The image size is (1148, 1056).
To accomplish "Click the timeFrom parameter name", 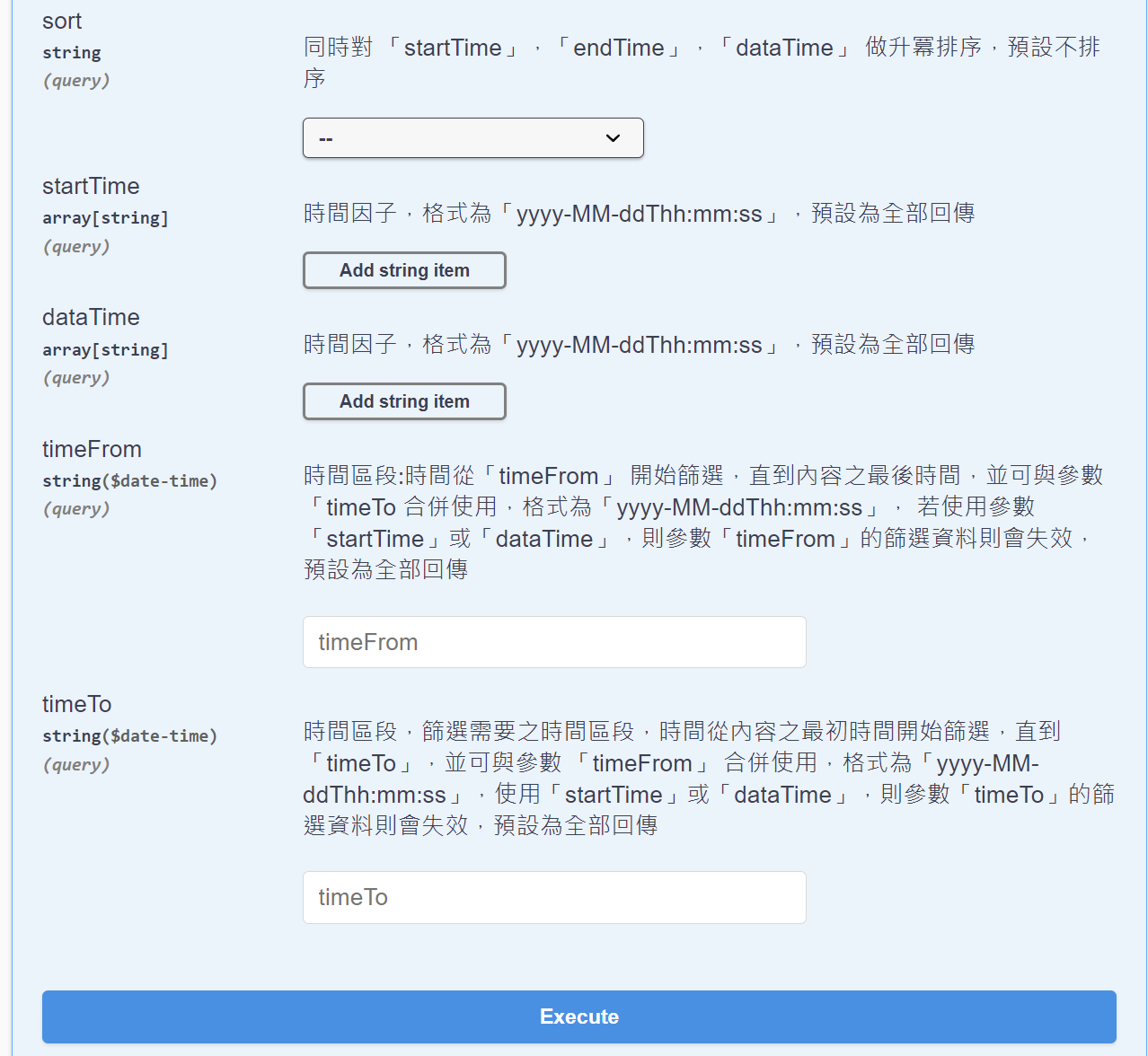I will click(x=92, y=449).
